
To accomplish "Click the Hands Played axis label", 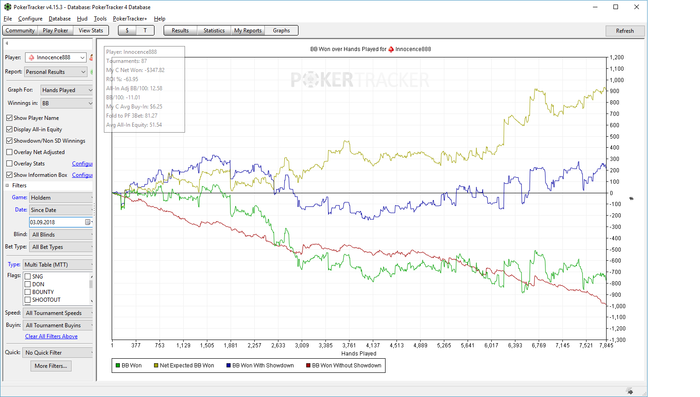I will coord(358,353).
